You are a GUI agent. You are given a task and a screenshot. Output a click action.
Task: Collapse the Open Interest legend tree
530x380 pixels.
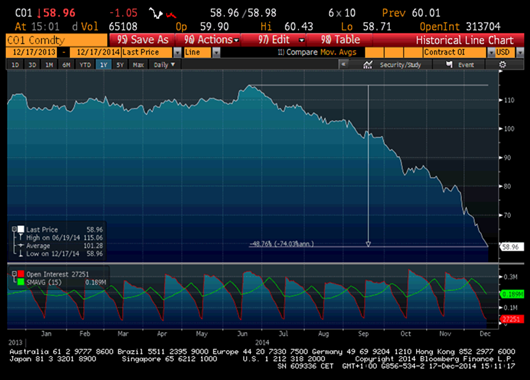[x=14, y=274]
